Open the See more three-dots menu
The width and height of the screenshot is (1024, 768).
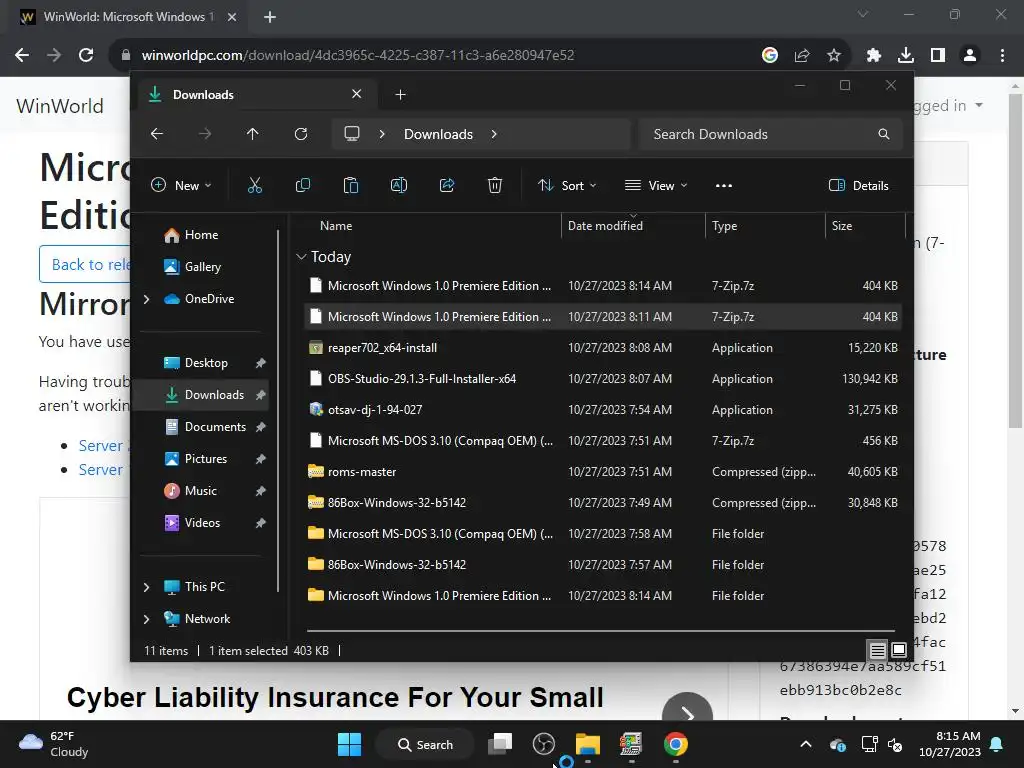click(x=724, y=185)
